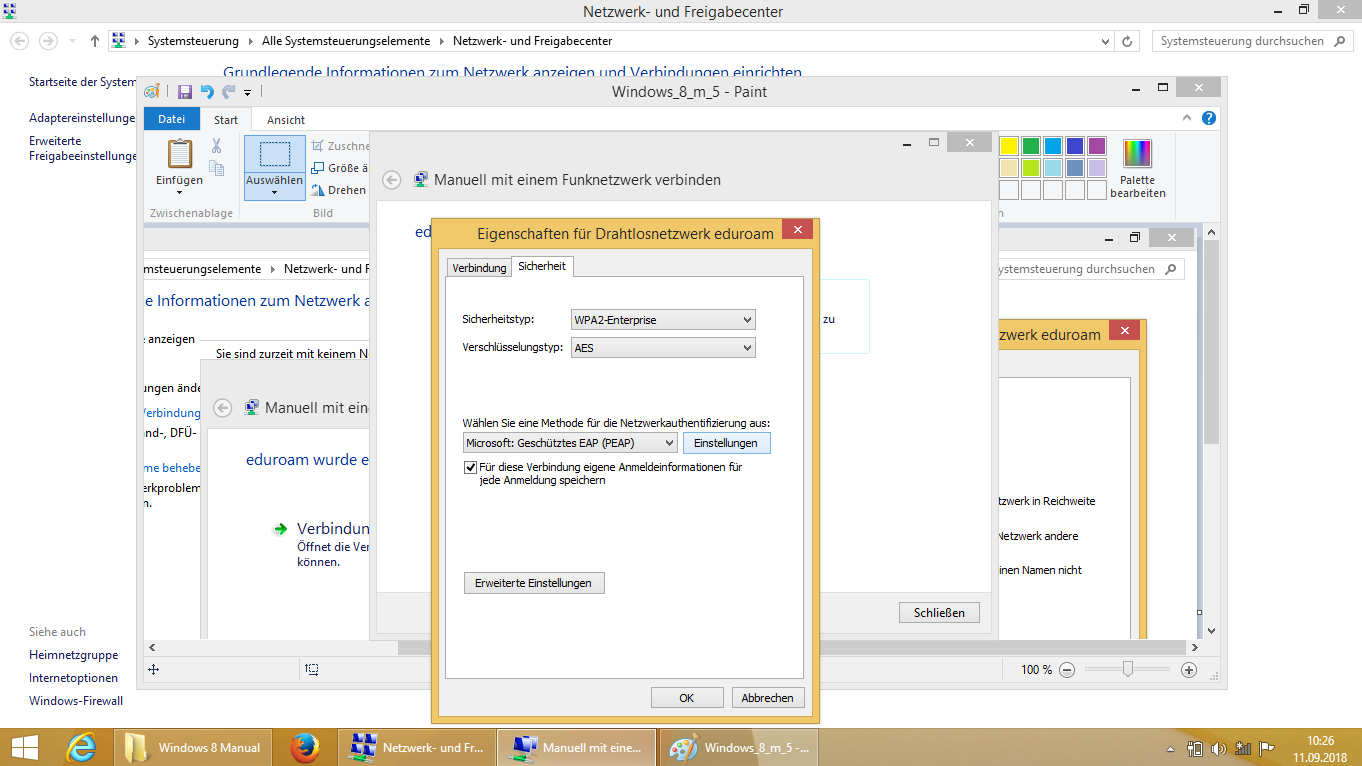Open Palette bearbeiten color editor
The width and height of the screenshot is (1362, 766).
pyautogui.click(x=1137, y=168)
